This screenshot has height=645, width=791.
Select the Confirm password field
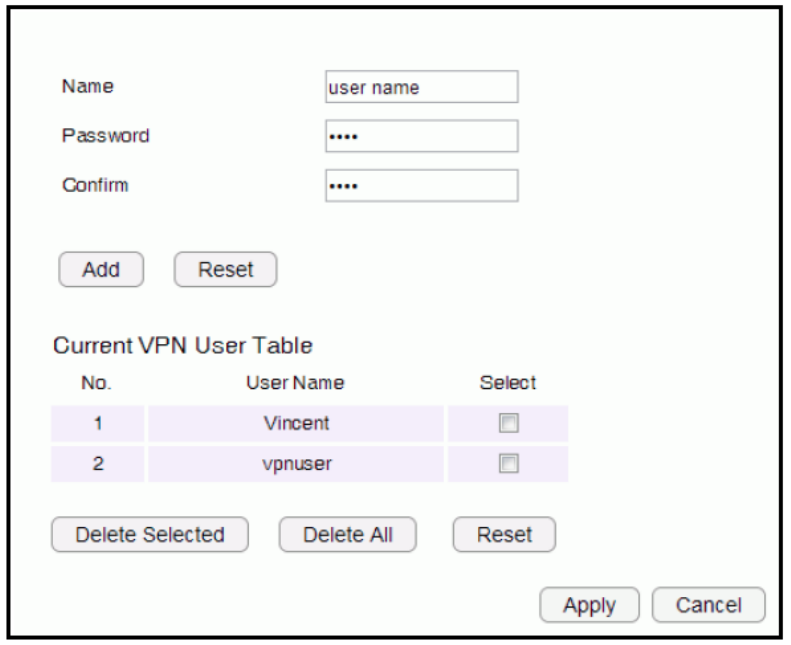[x=421, y=185]
